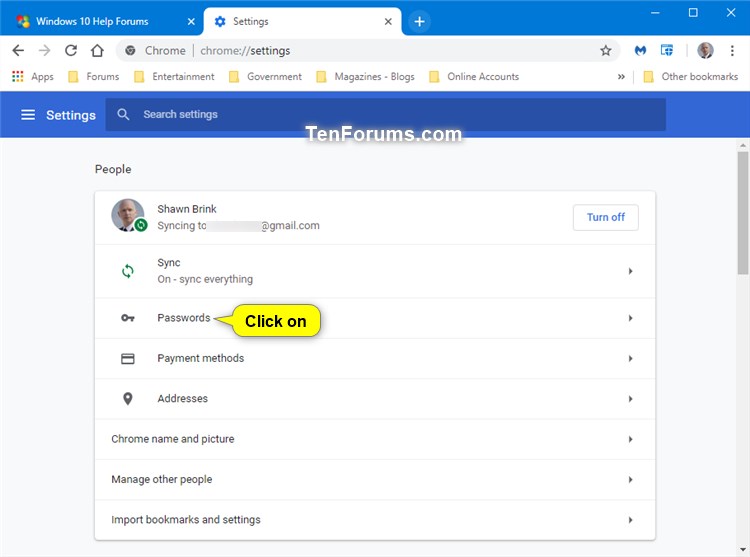
Task: Open Chrome name and picture label
Action: tap(173, 439)
